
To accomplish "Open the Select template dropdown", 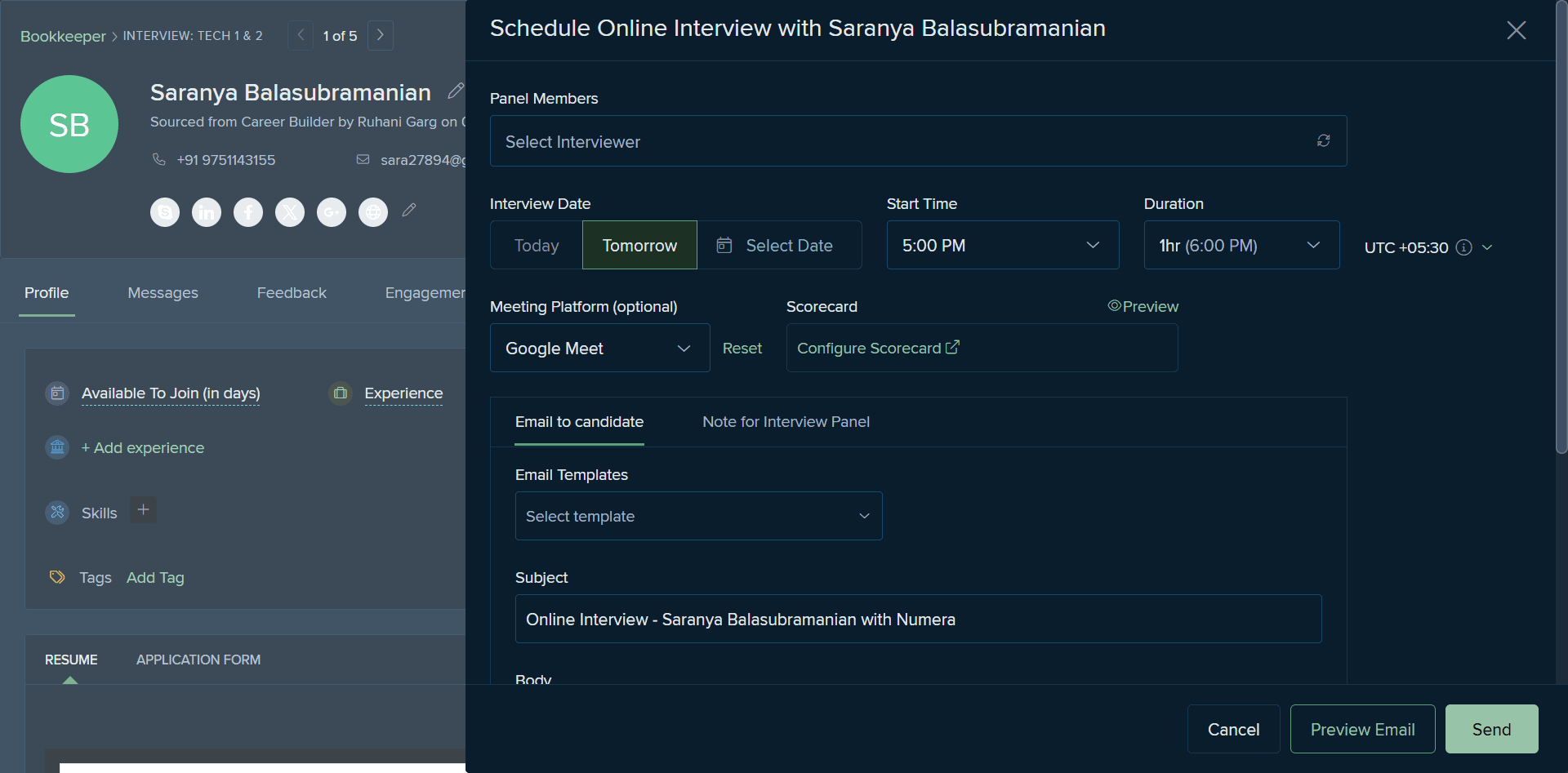I will point(698,516).
